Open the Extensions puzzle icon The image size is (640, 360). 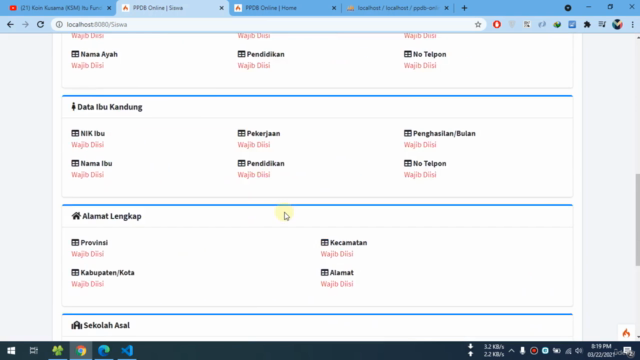tap(587, 24)
